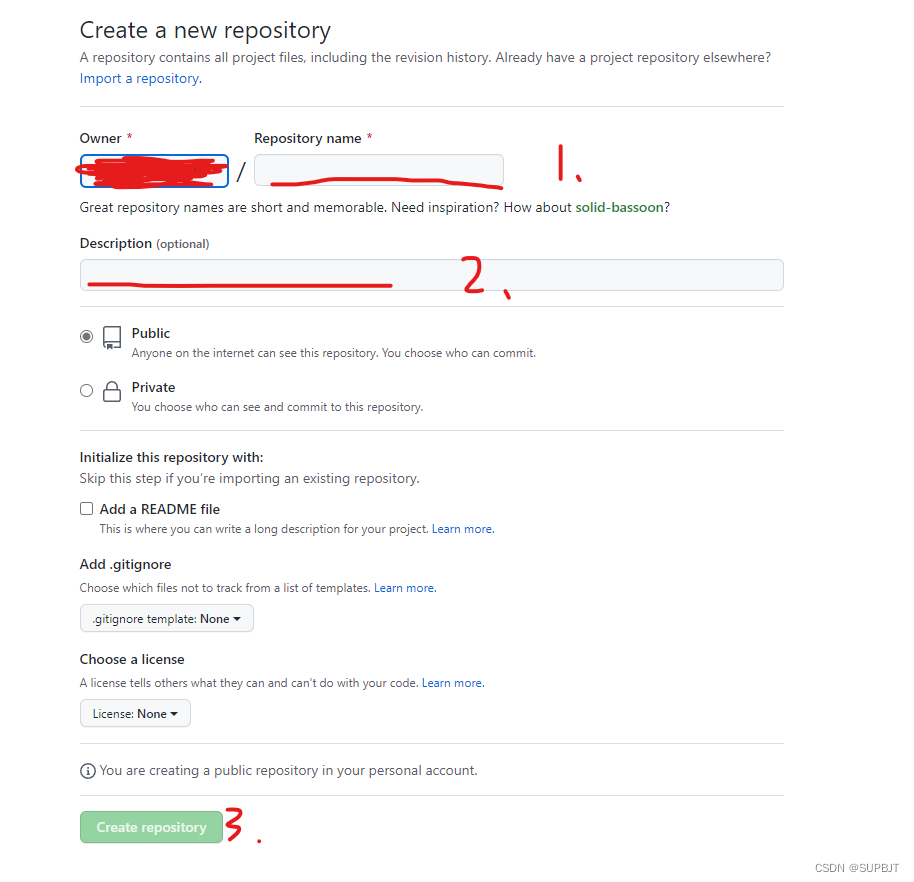Open the Import a repository link
914x882 pixels.
[x=140, y=78]
